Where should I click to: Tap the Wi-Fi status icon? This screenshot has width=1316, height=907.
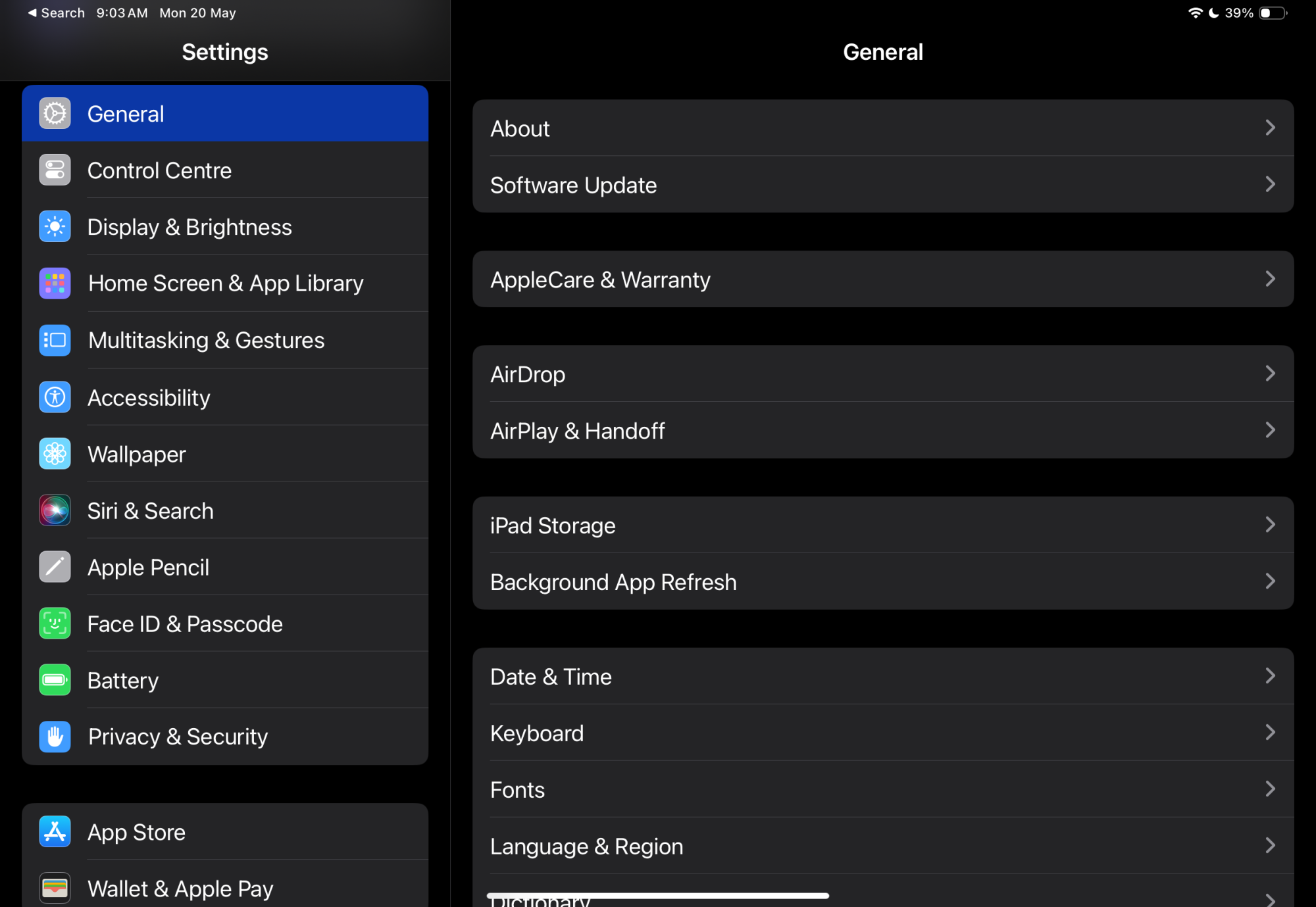[1196, 13]
